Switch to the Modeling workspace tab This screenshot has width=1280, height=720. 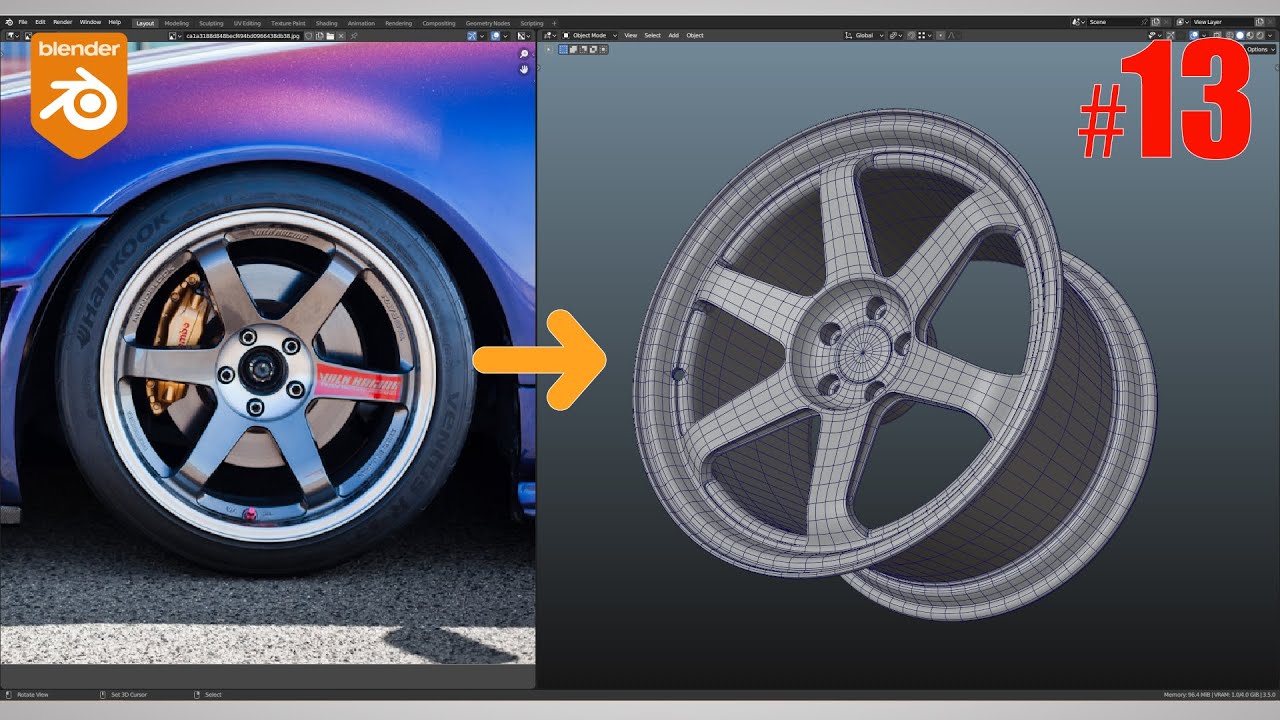[x=176, y=23]
